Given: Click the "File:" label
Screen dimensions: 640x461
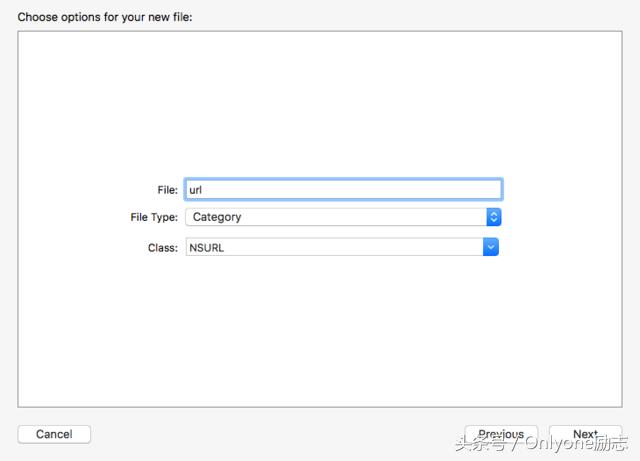Looking at the screenshot, I should (167, 189).
